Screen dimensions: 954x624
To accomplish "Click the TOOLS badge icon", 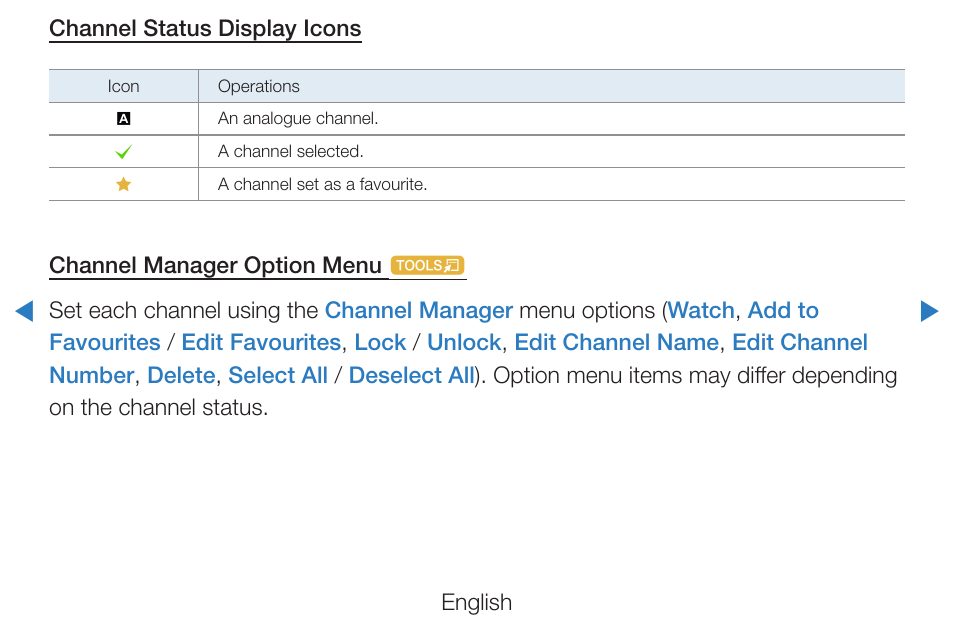I will [x=427, y=265].
